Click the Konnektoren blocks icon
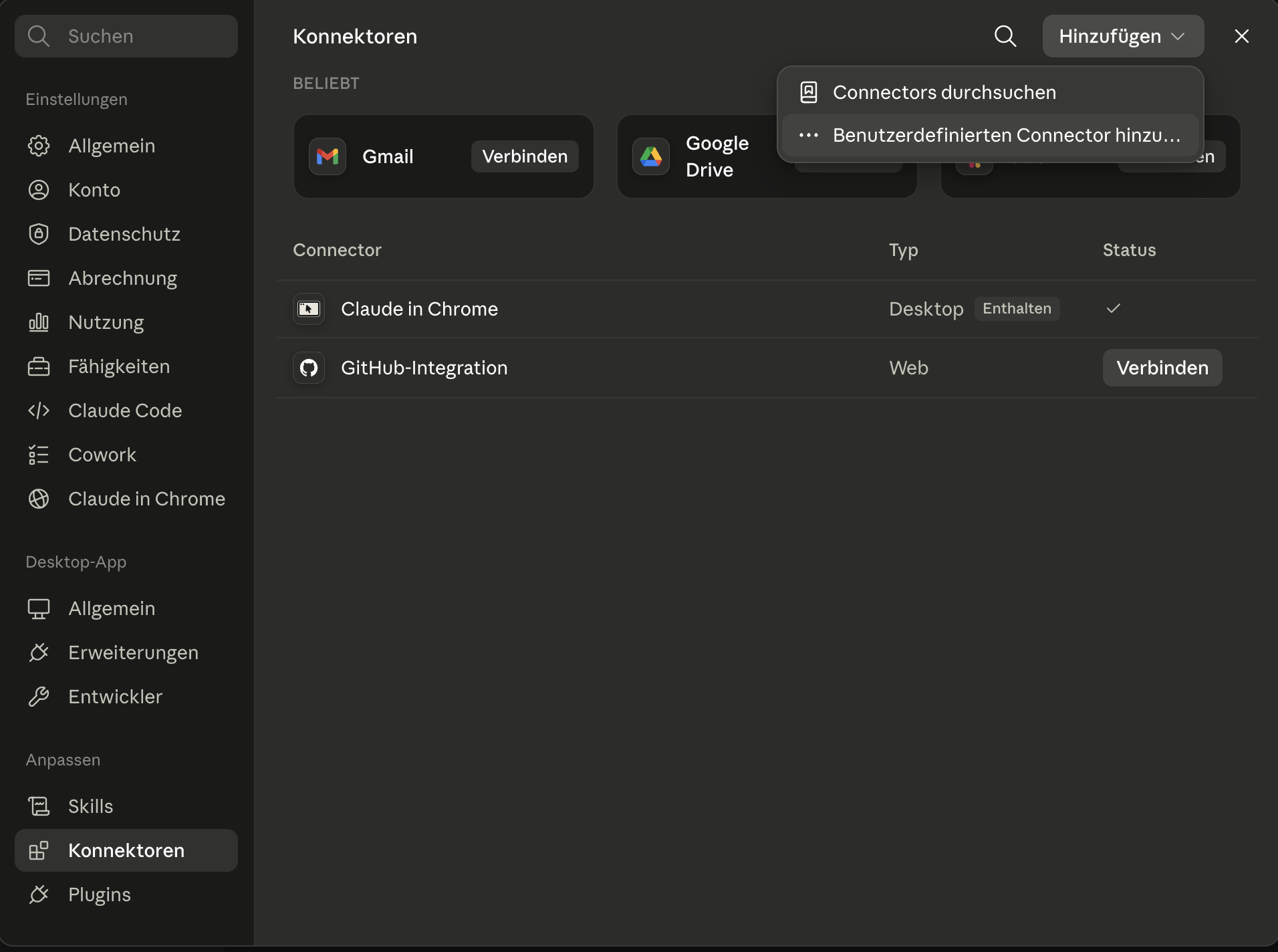The height and width of the screenshot is (952, 1278). [39, 850]
